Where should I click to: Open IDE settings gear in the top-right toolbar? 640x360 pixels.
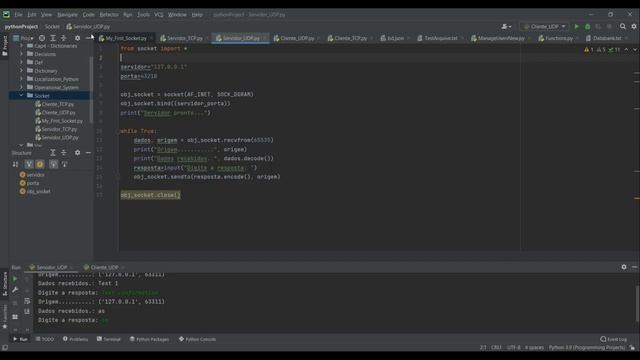634,27
